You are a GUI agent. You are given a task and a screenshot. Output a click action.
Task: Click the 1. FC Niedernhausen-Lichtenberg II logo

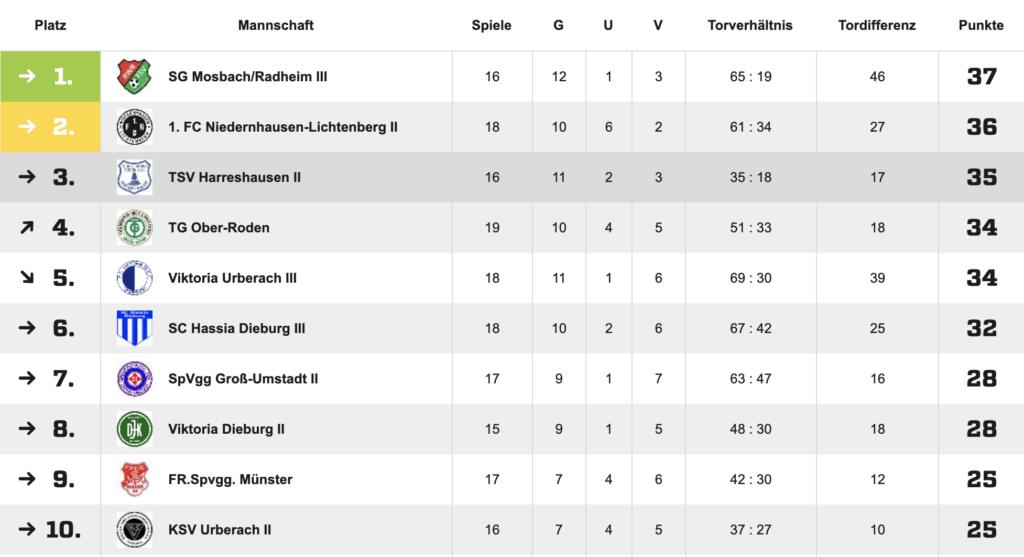[135, 127]
